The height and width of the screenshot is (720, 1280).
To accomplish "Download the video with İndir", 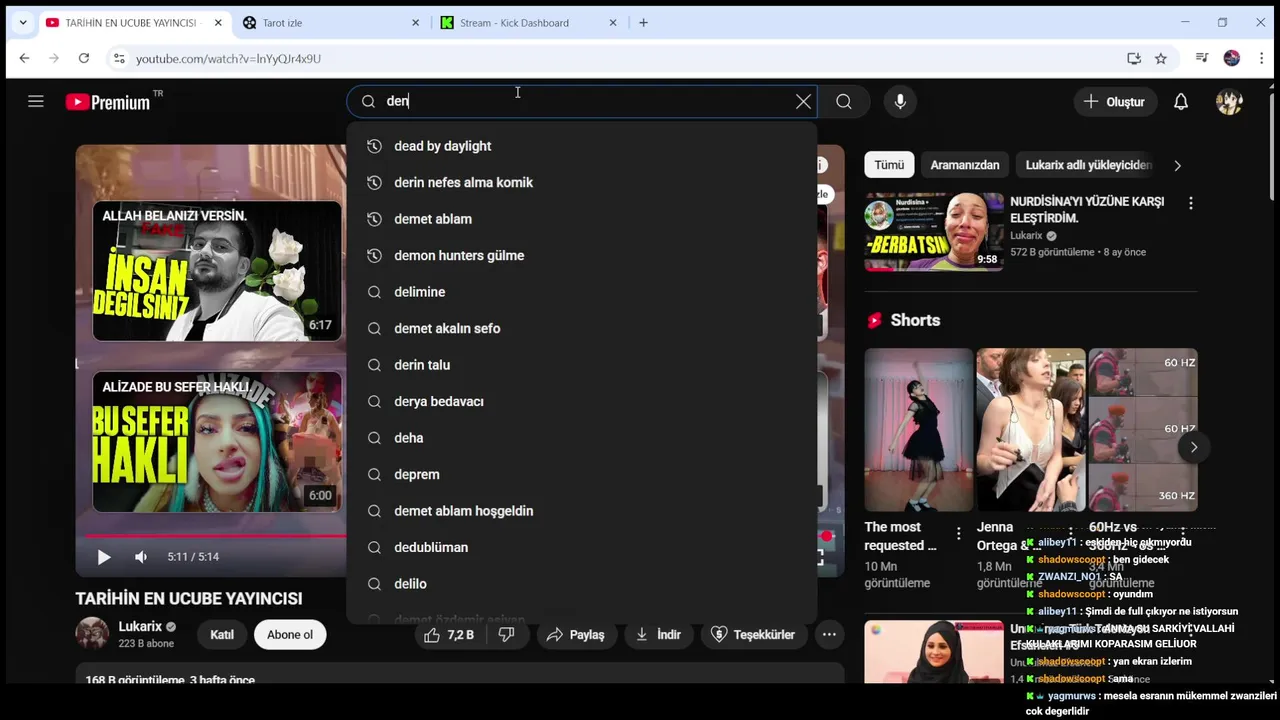I will point(658,635).
